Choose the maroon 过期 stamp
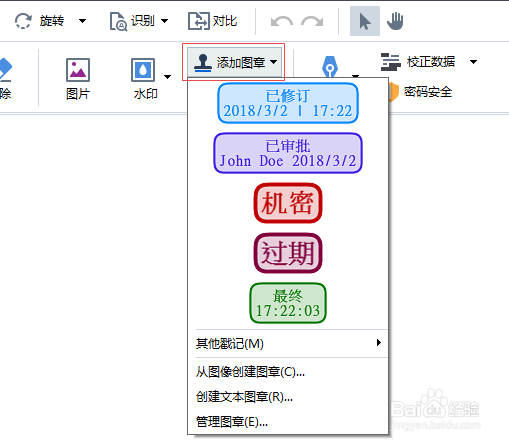509x443 pixels. 288,253
